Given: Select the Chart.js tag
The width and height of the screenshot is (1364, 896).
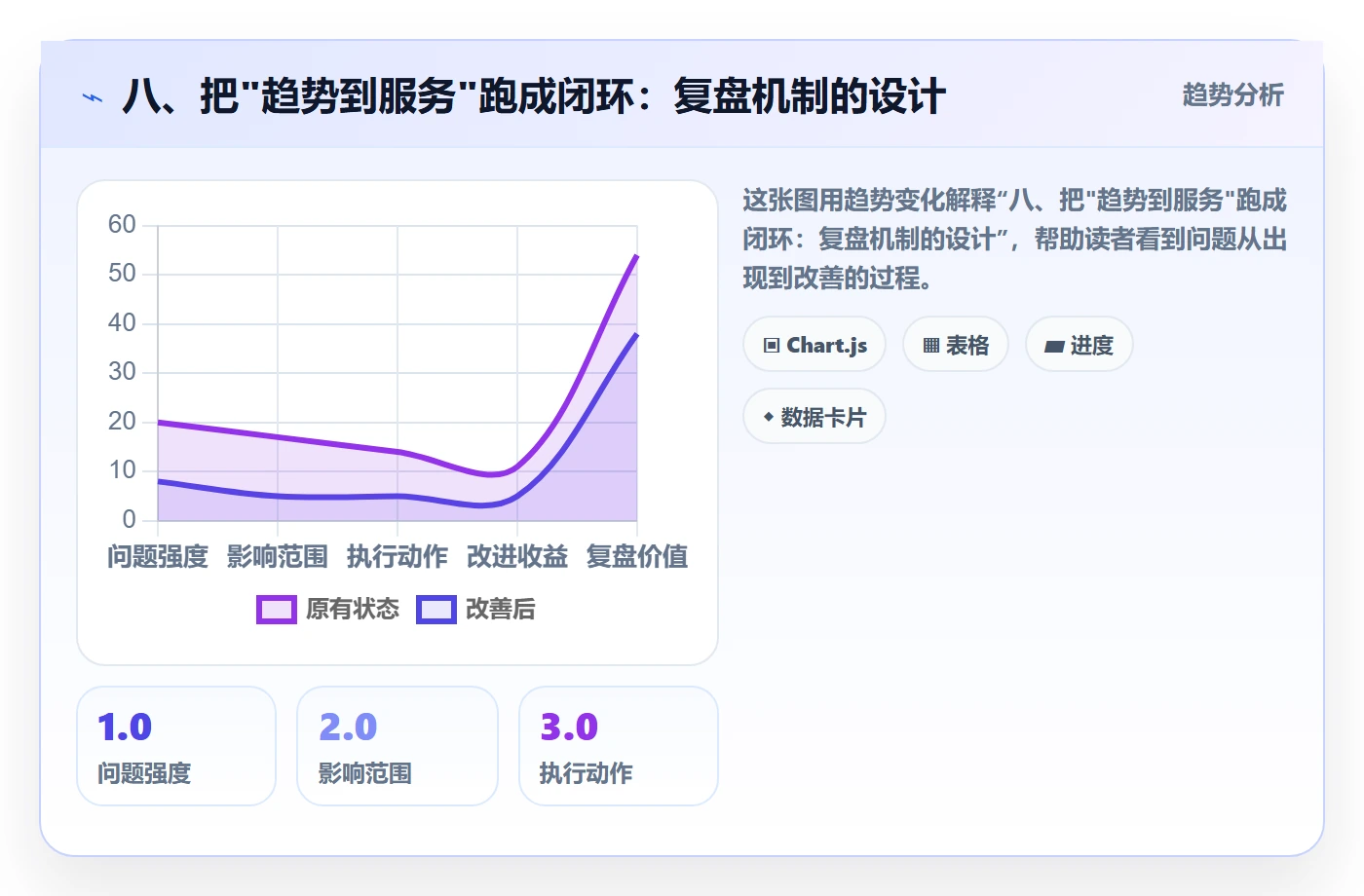Looking at the screenshot, I should point(815,345).
